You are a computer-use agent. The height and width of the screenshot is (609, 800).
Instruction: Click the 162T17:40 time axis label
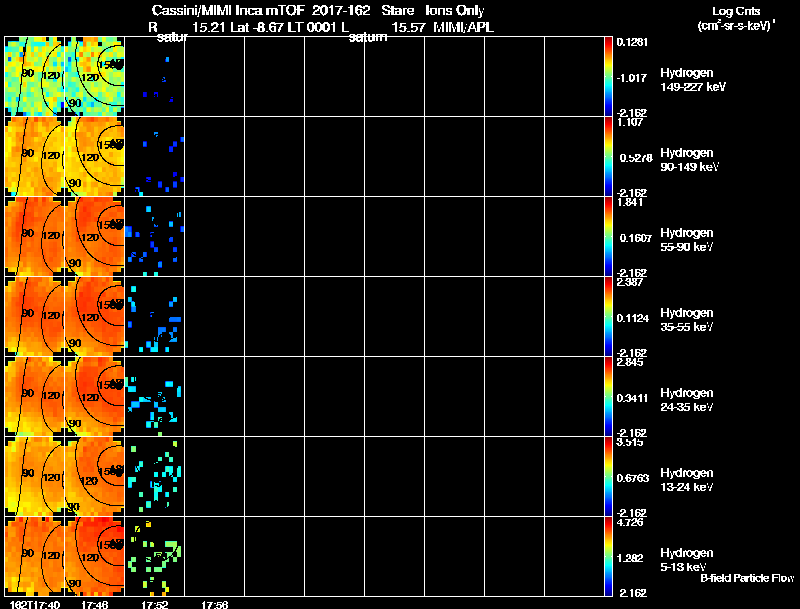[x=35, y=604]
